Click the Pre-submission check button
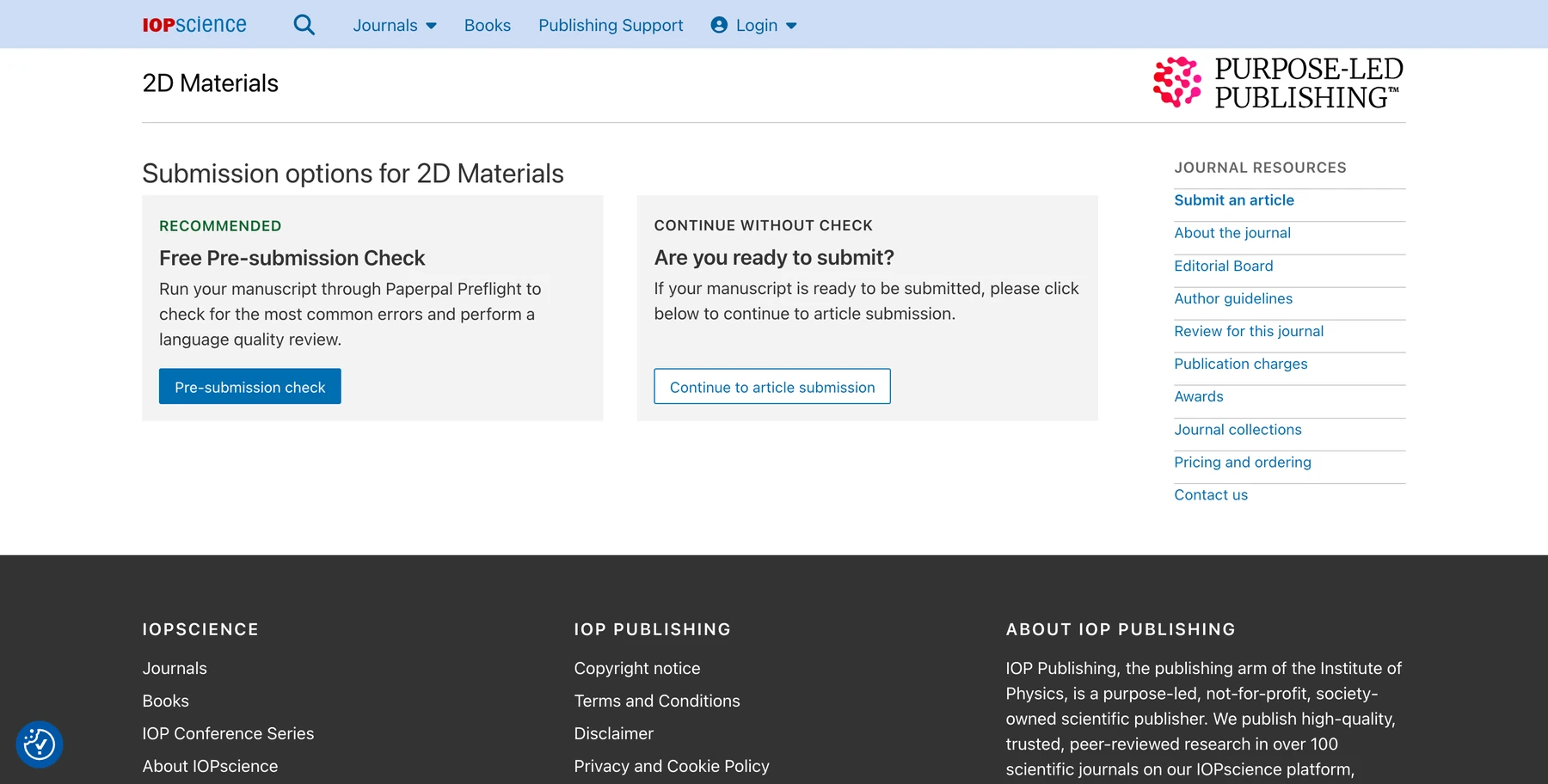The height and width of the screenshot is (784, 1548). point(250,387)
